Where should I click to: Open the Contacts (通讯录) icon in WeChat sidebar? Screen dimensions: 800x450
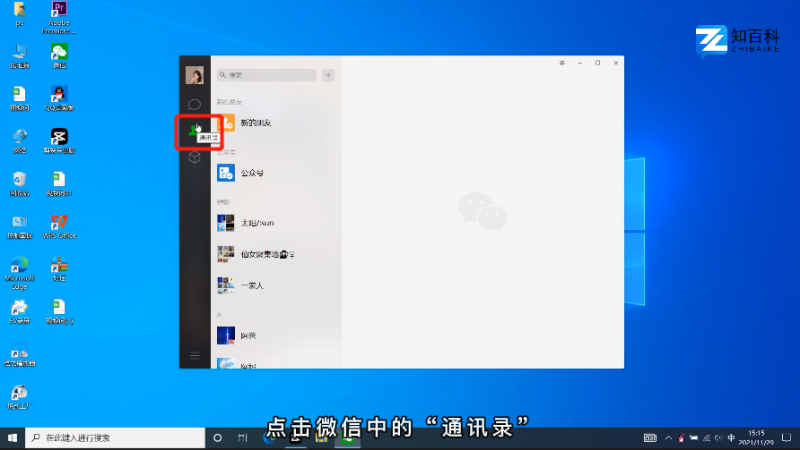pos(194,131)
